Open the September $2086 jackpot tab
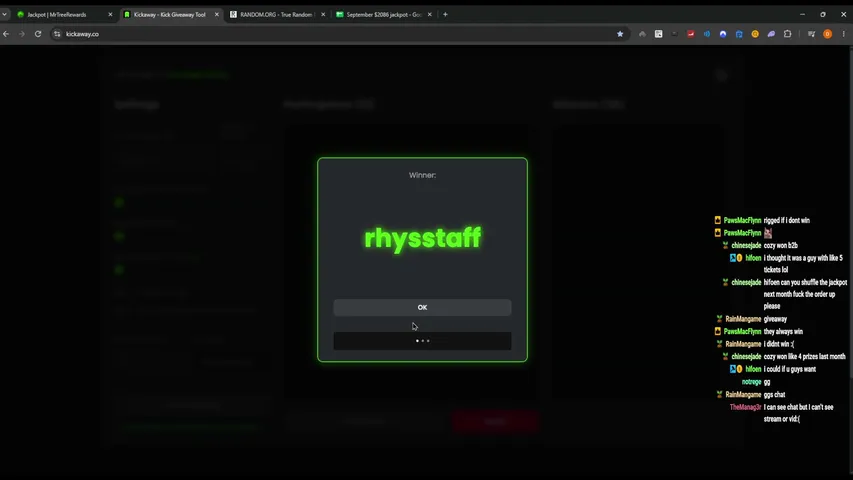 pyautogui.click(x=384, y=15)
